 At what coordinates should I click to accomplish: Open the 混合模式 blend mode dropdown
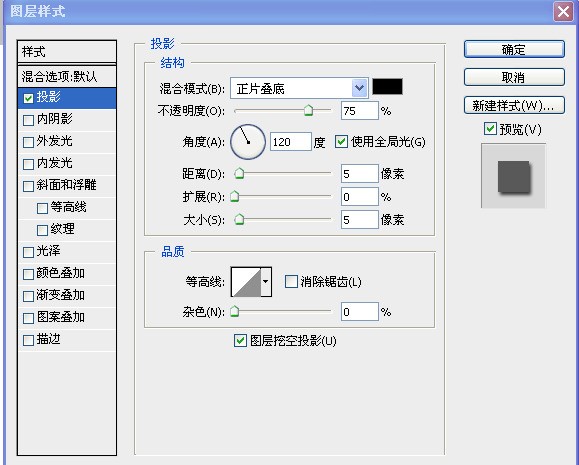tap(299, 88)
